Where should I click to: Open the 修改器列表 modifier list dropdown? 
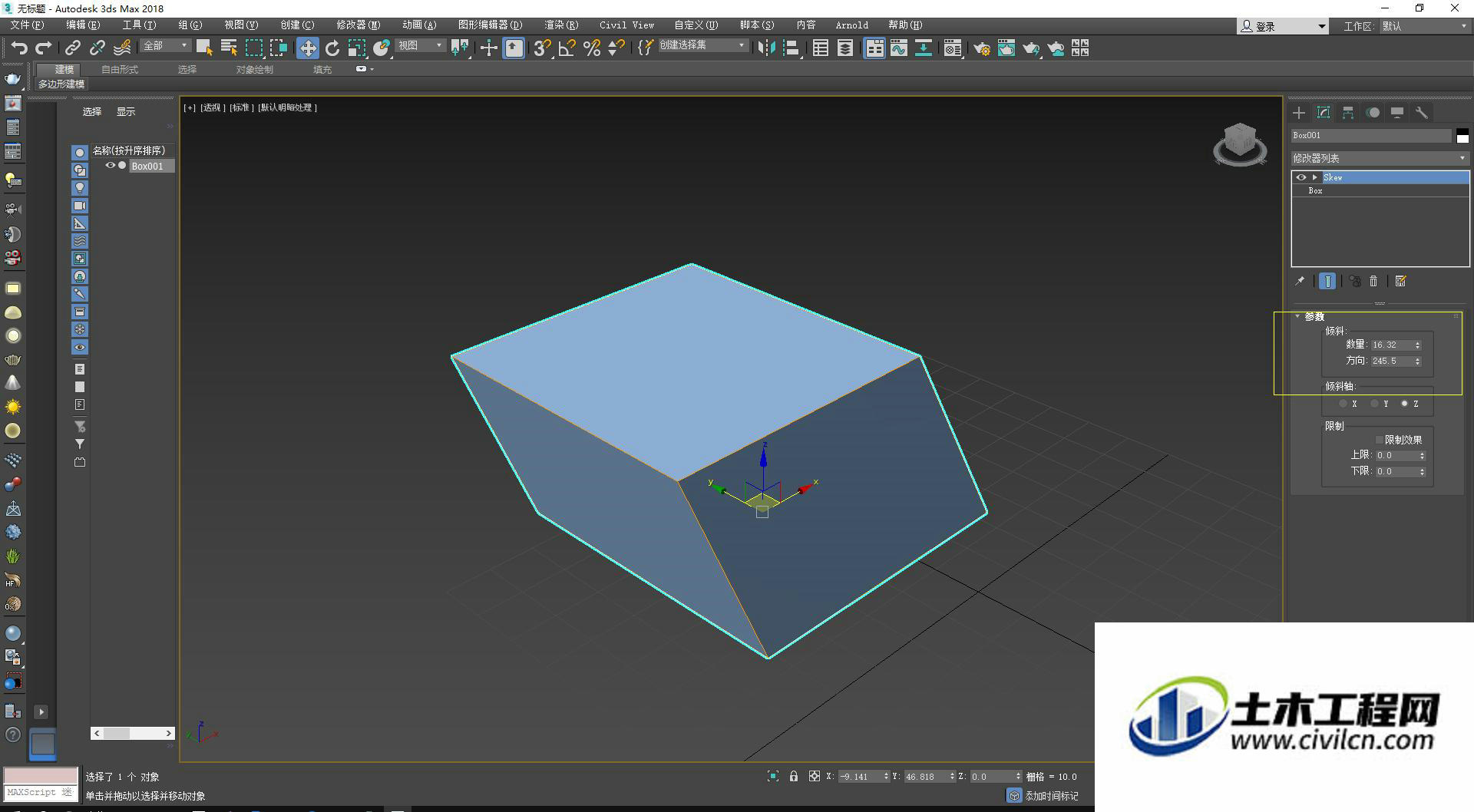[1380, 158]
